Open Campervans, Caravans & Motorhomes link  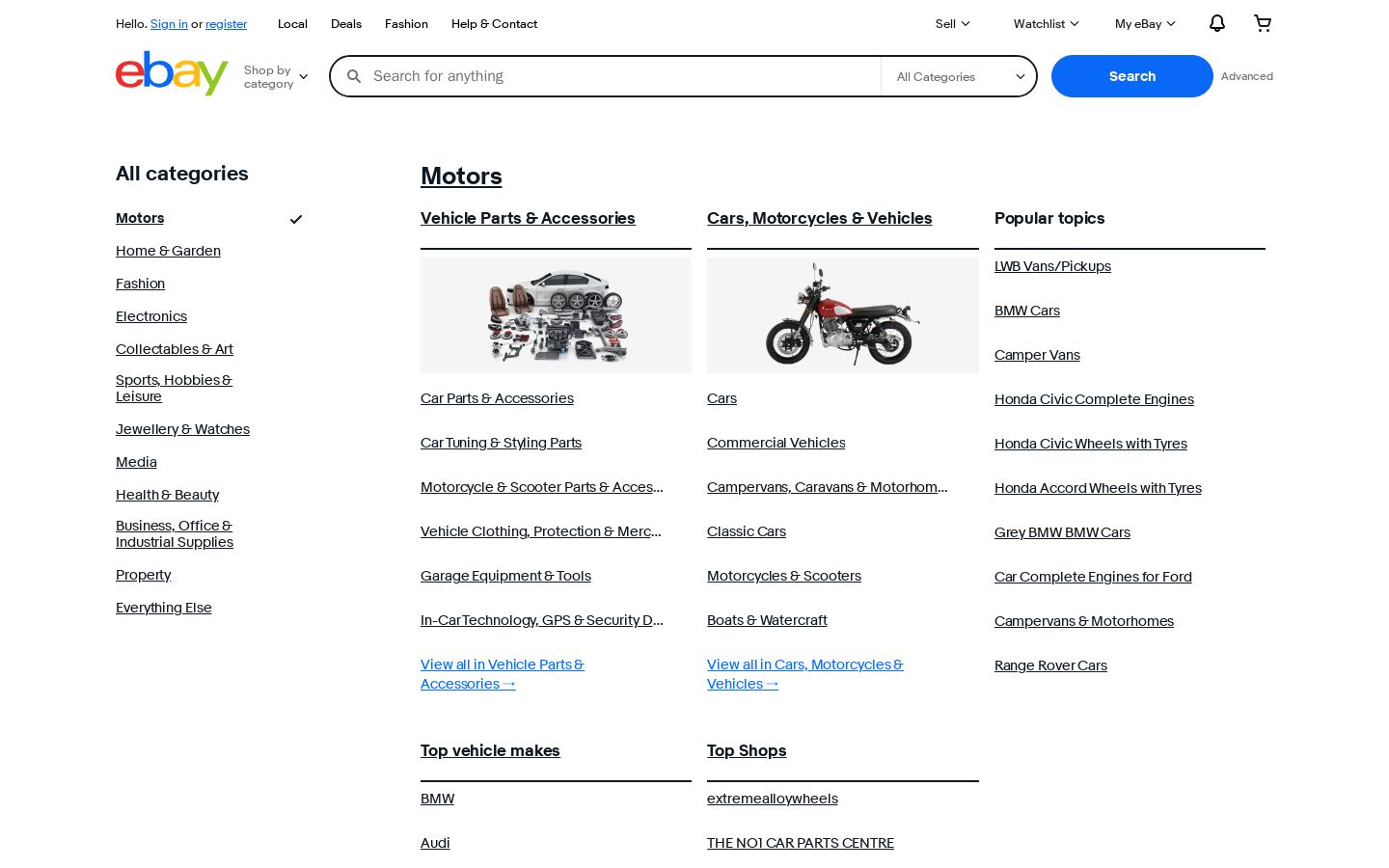click(x=828, y=487)
